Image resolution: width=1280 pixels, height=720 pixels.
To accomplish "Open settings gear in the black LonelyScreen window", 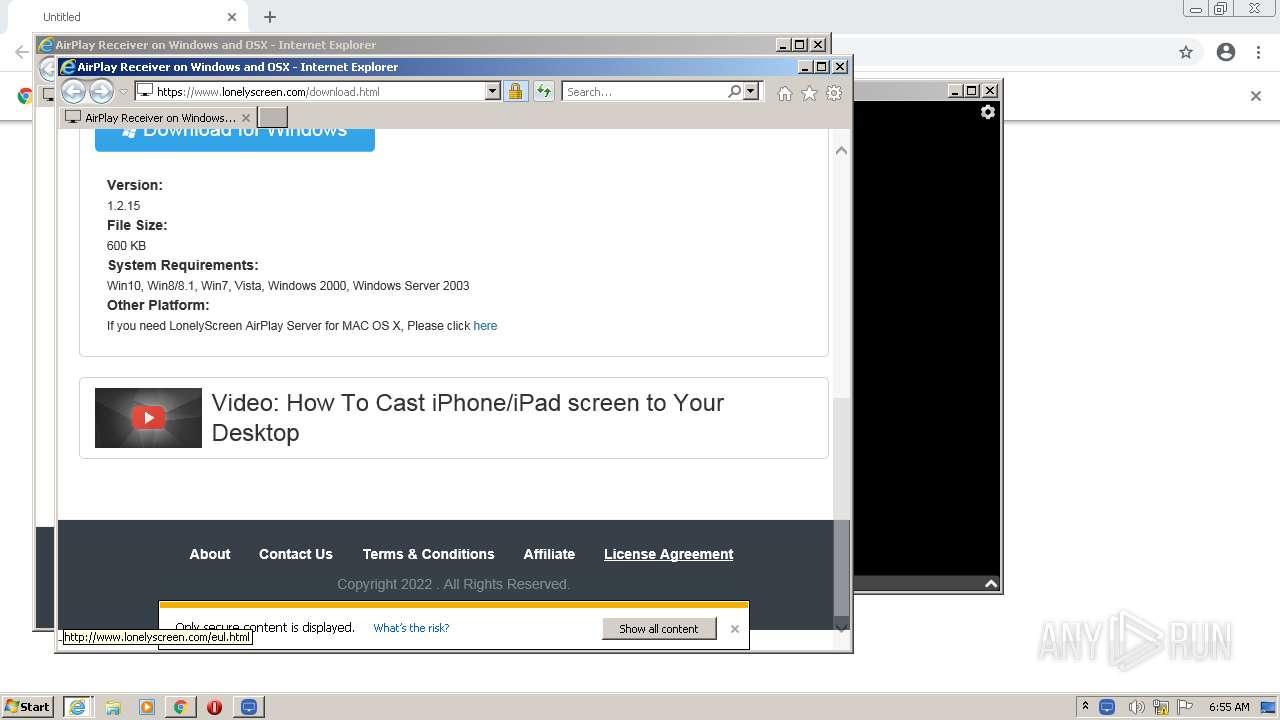I will tap(988, 112).
